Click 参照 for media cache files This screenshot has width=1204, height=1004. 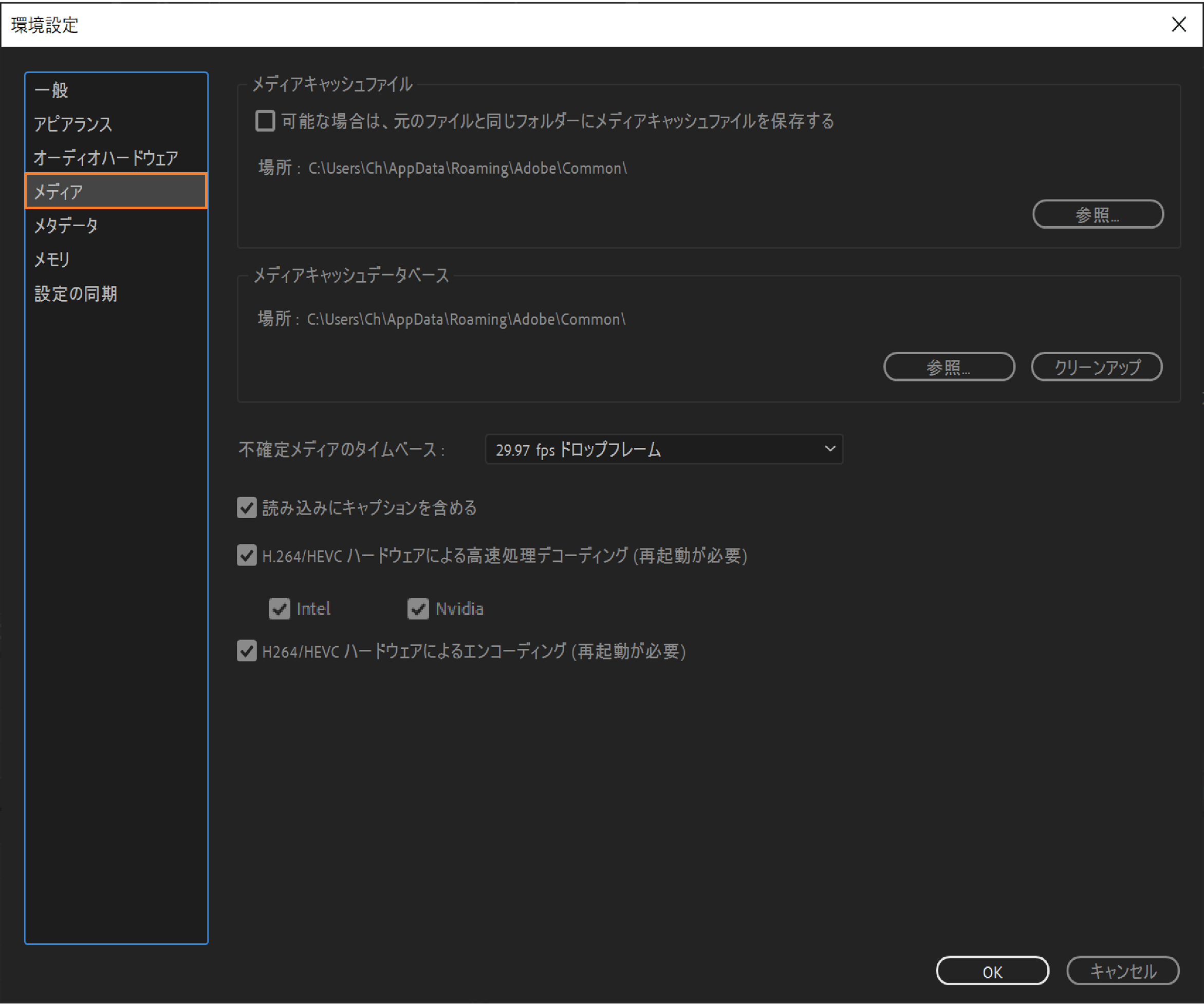click(1097, 214)
